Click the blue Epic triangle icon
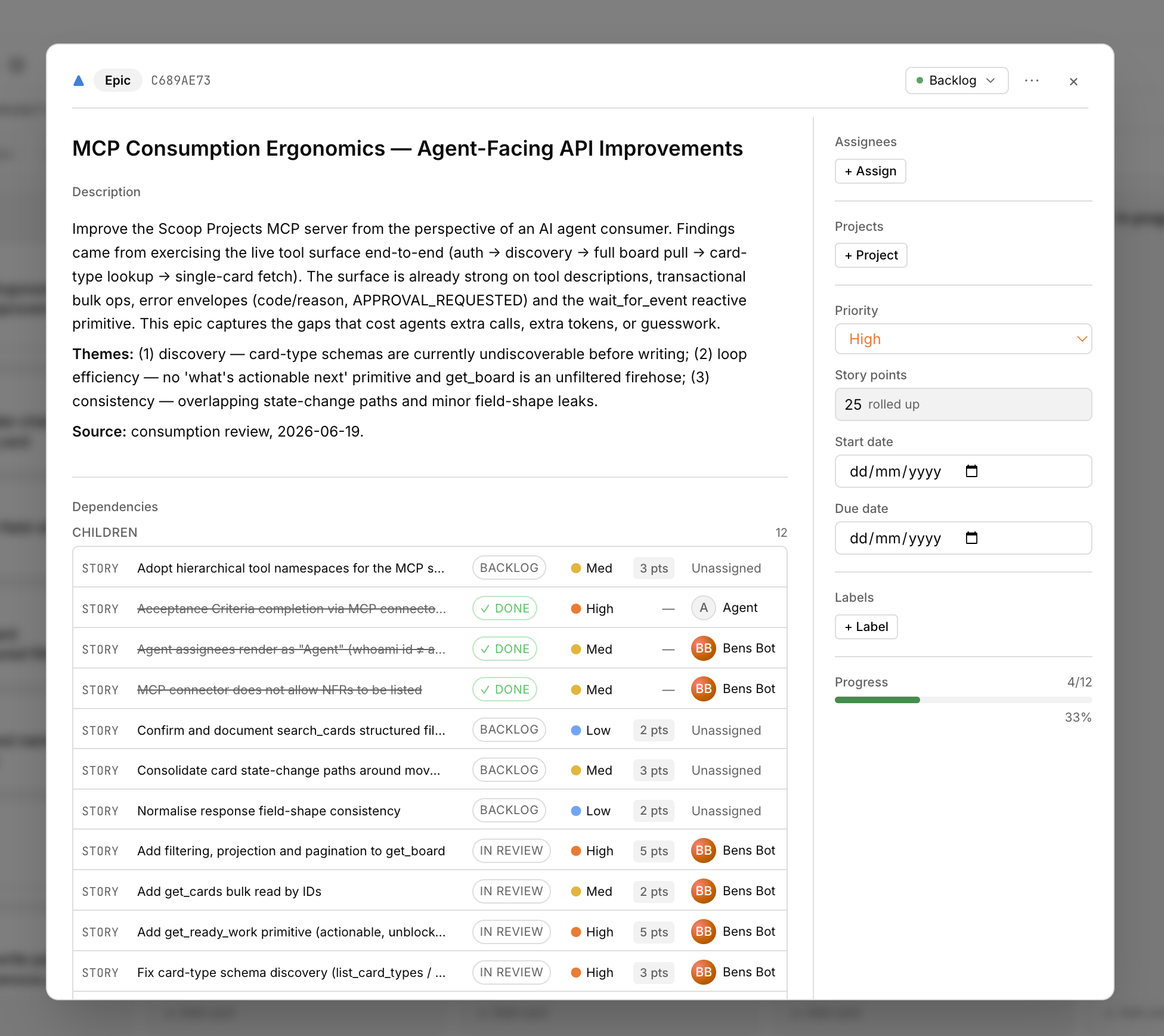 (x=79, y=81)
